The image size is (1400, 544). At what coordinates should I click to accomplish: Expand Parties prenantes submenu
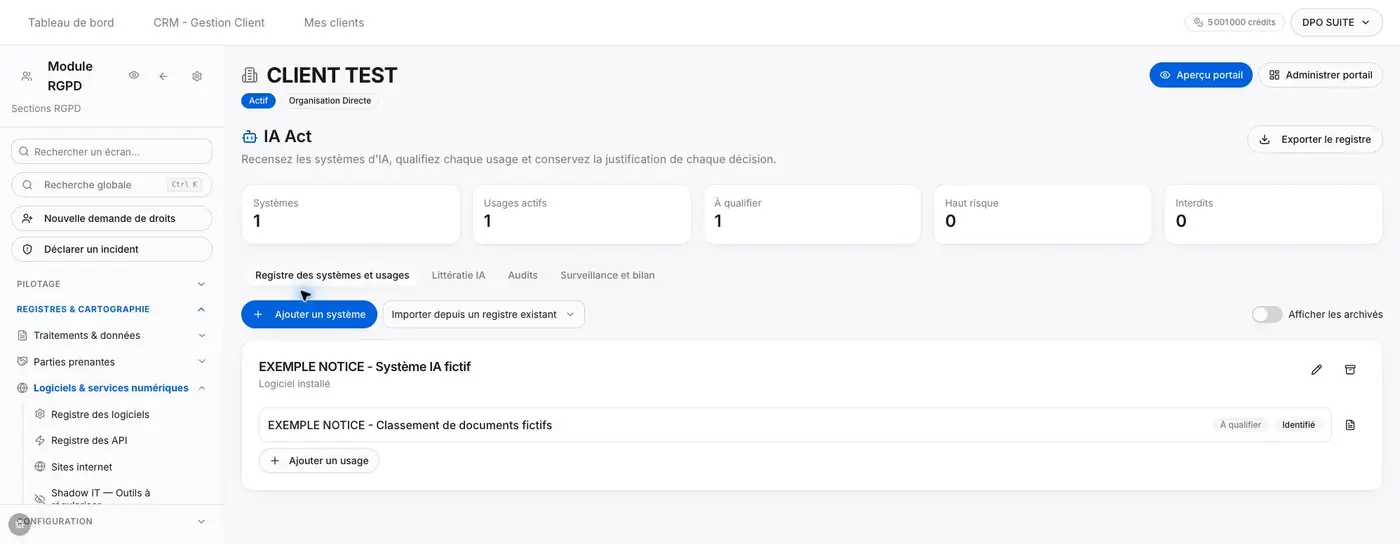tap(201, 362)
